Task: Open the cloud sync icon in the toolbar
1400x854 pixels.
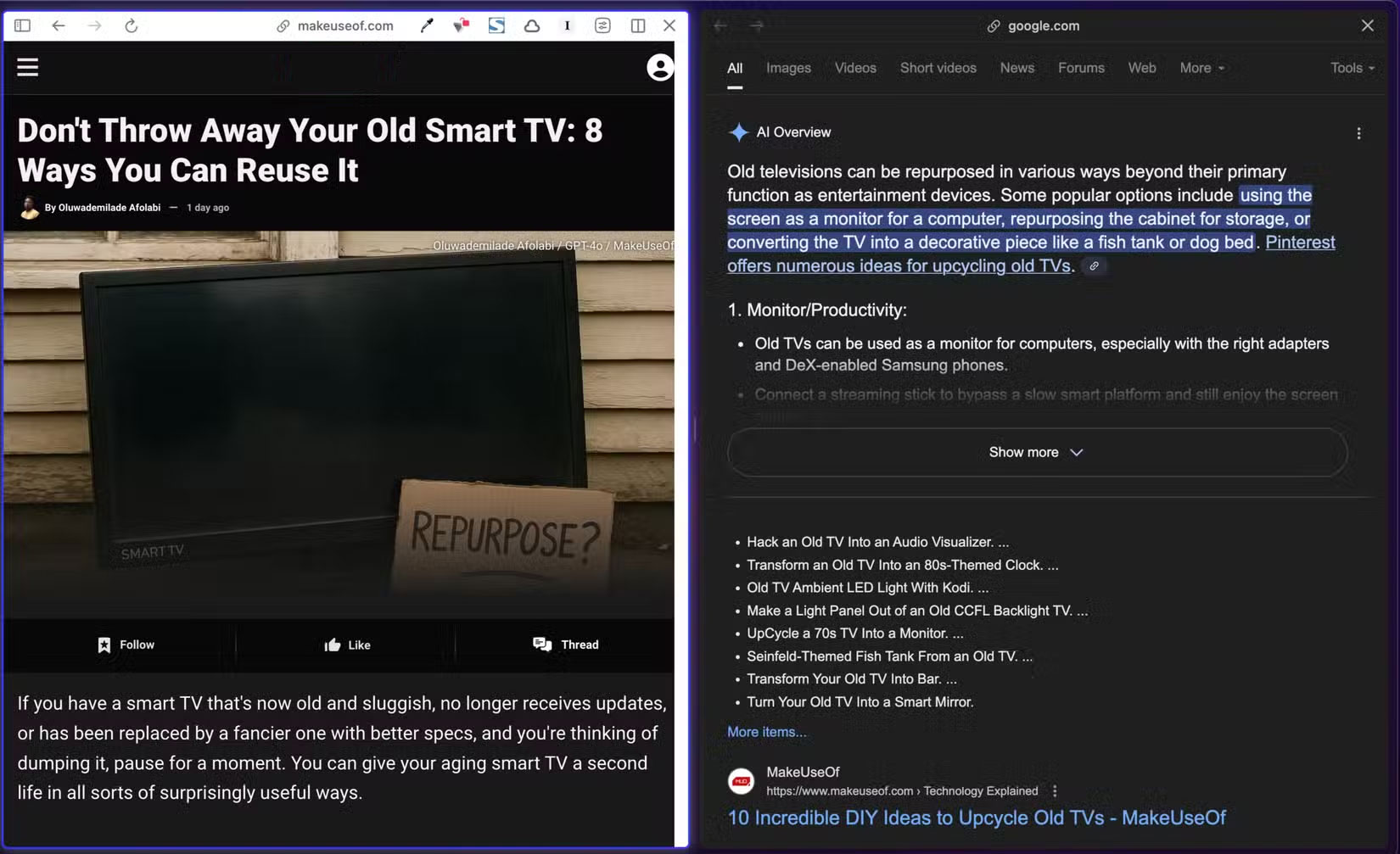Action: (x=532, y=25)
